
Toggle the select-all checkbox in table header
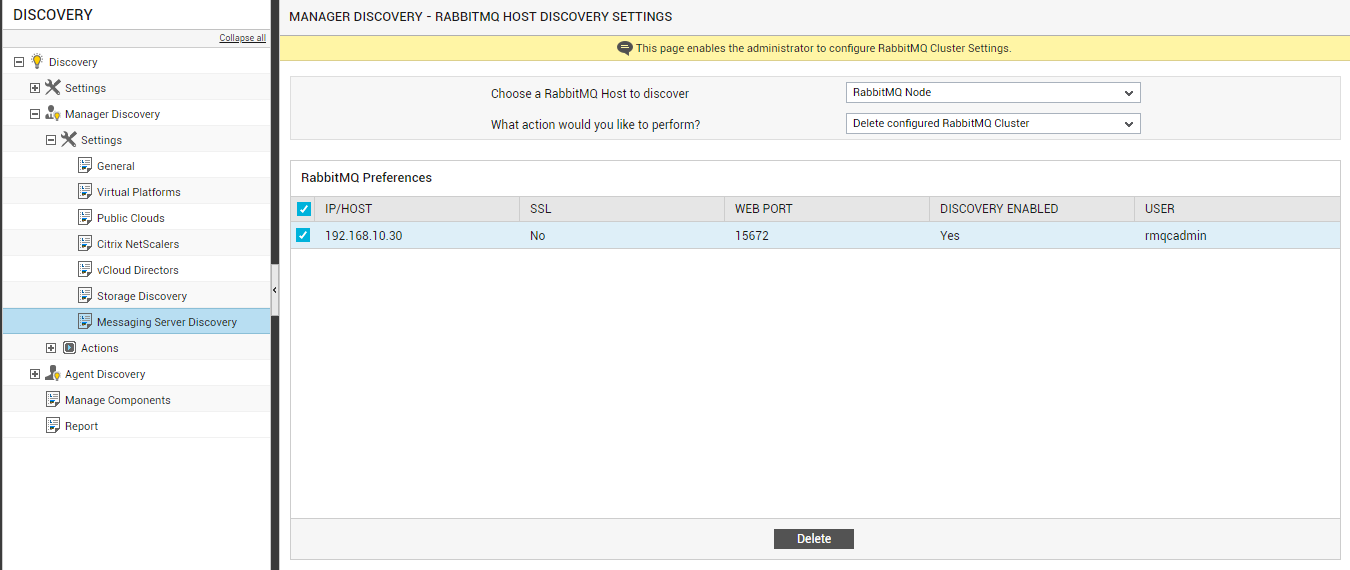[304, 209]
